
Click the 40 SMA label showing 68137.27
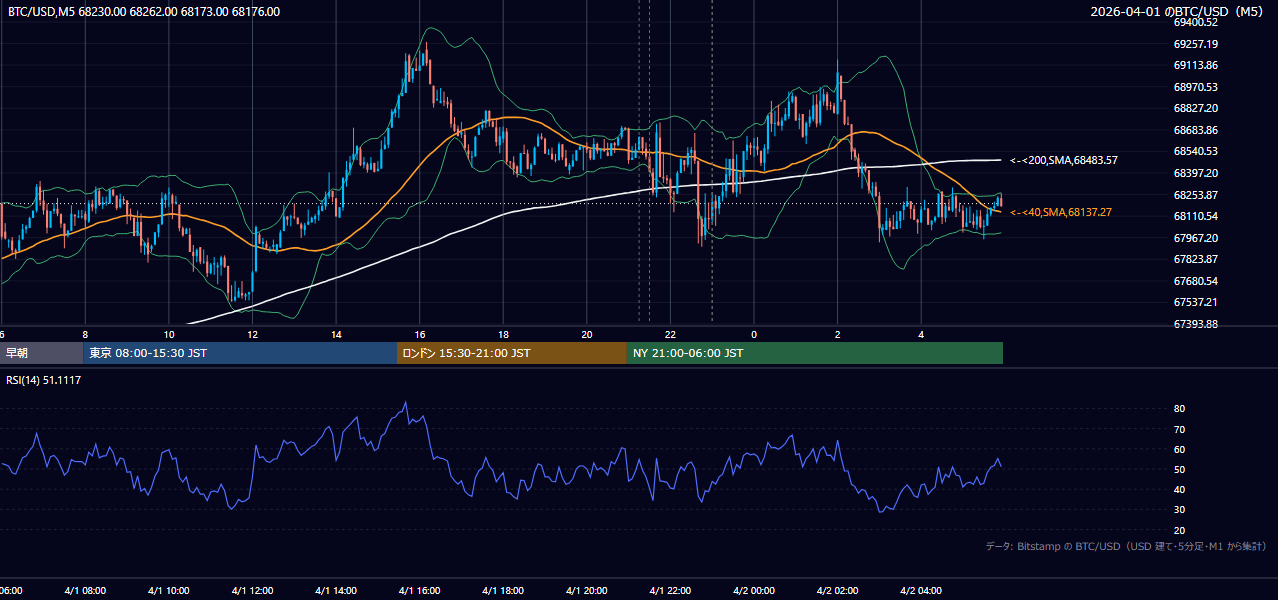pos(1061,212)
